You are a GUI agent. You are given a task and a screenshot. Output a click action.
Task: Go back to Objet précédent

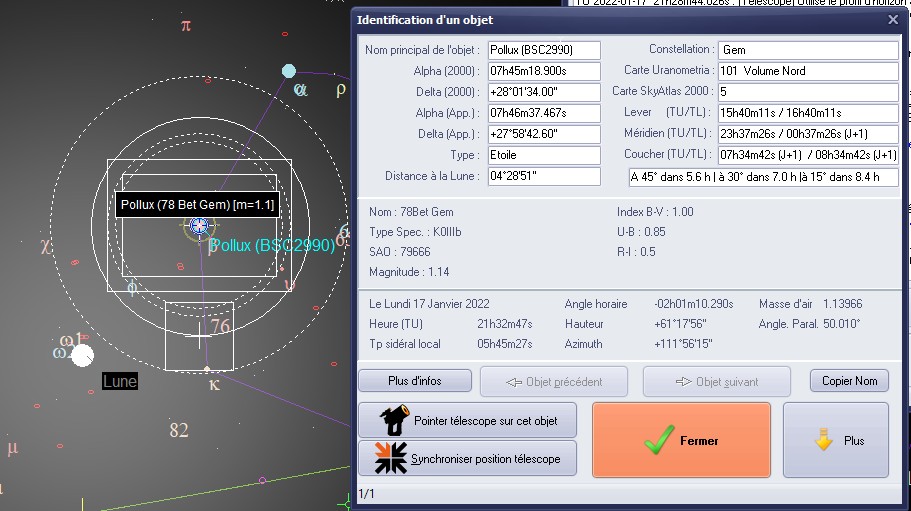coord(554,381)
